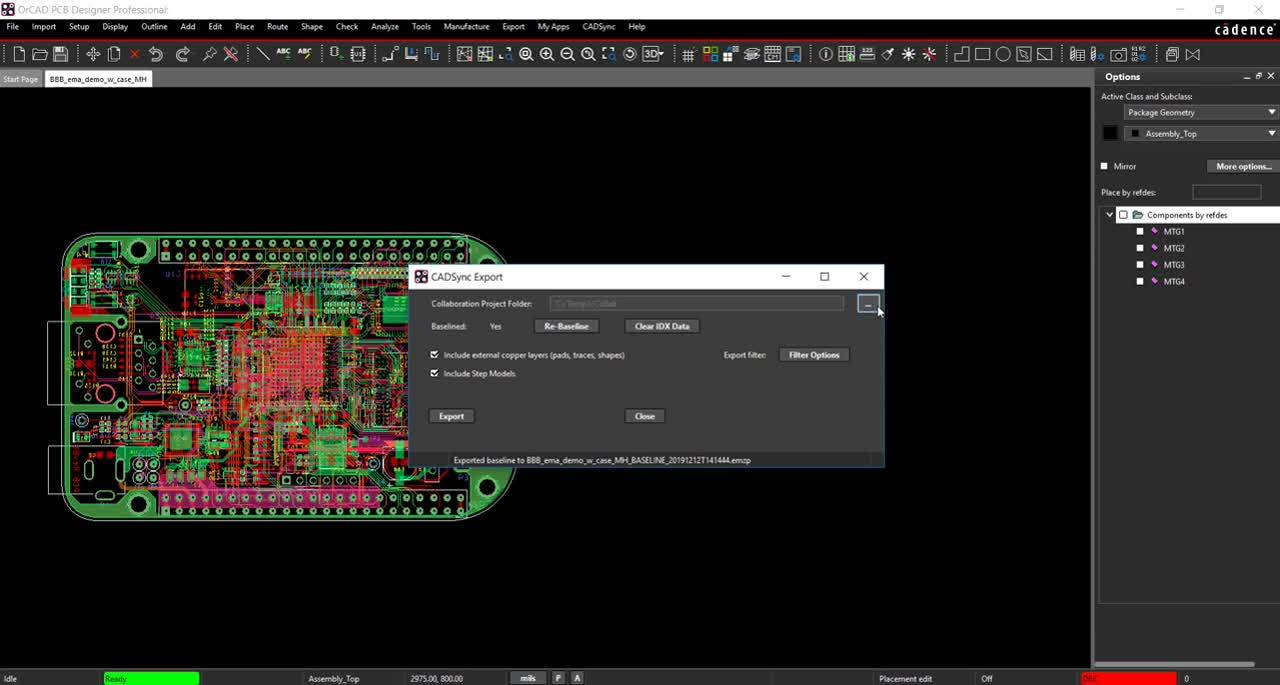Viewport: 1280px width, 685px height.
Task: Open the Package Geometry class dropdown
Action: (x=1271, y=112)
